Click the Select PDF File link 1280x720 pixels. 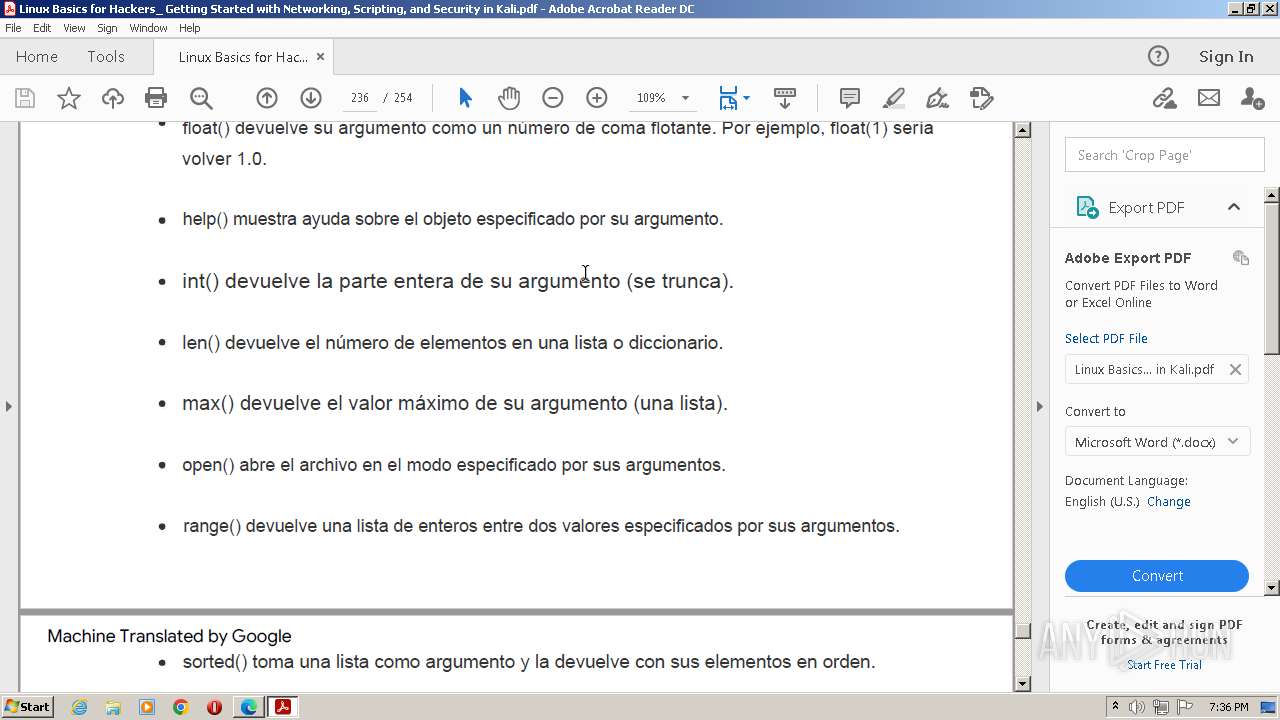[x=1106, y=338]
